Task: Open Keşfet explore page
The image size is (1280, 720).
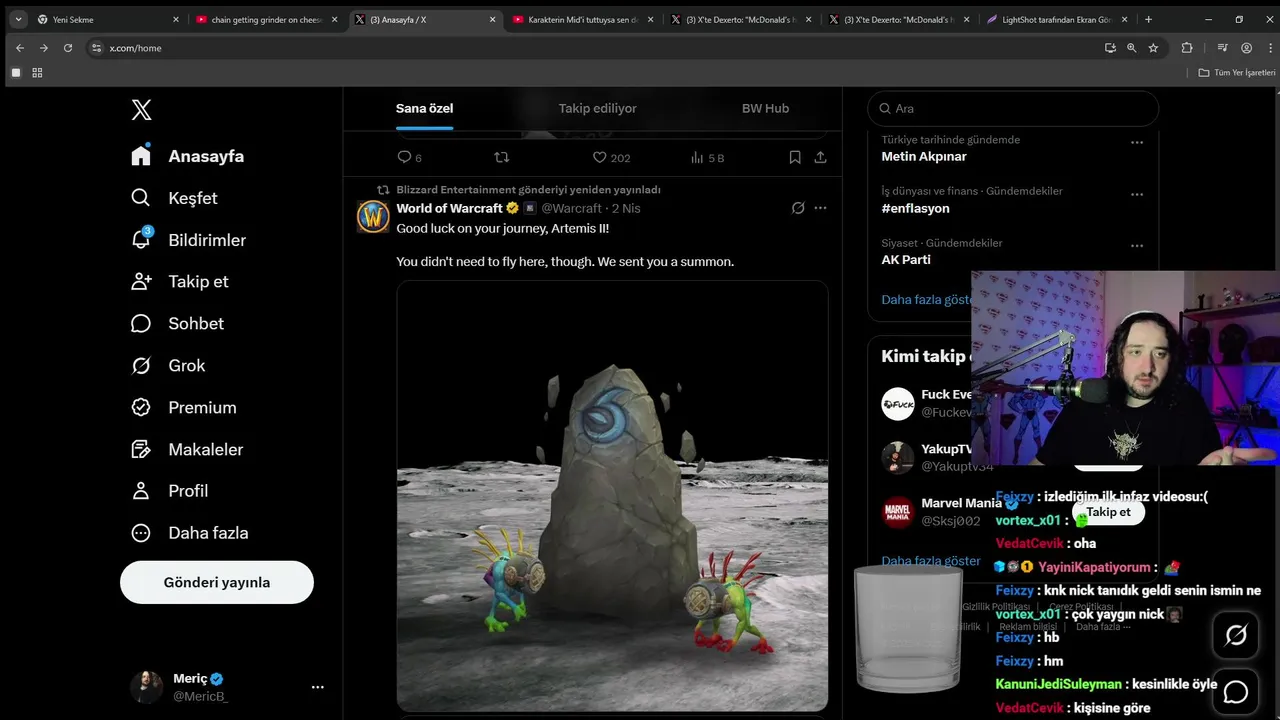Action: click(174, 198)
